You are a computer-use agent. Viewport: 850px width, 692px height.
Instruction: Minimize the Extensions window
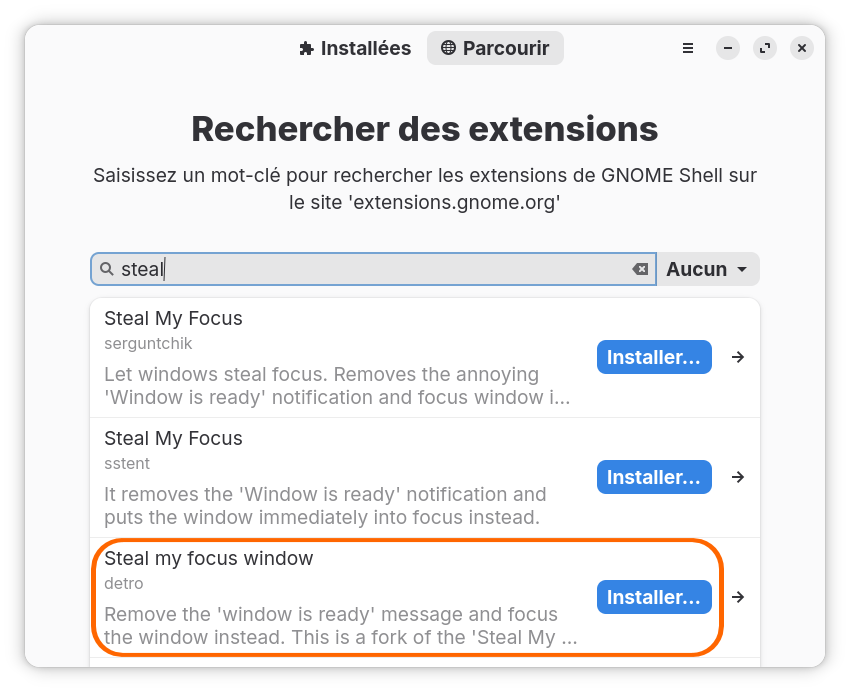click(728, 48)
